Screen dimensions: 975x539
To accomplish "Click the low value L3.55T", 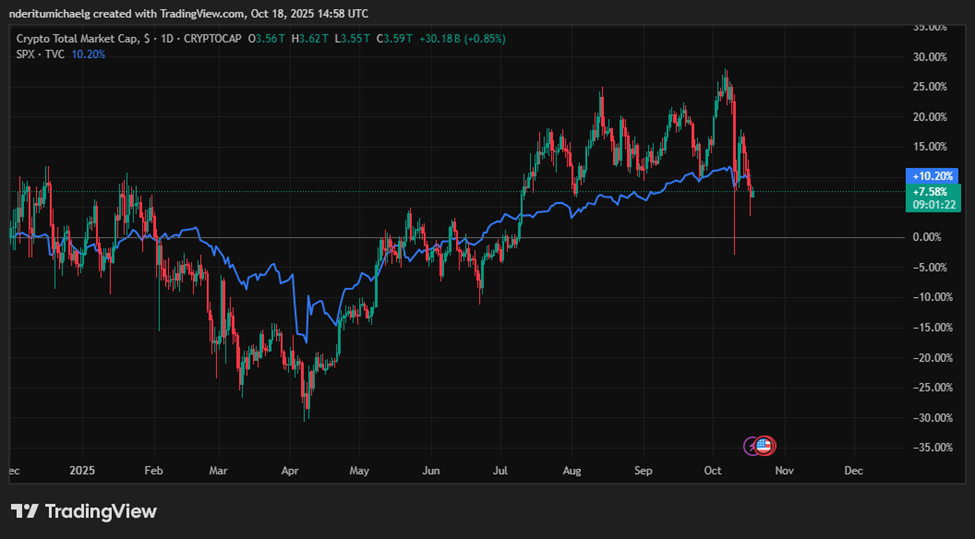I will [352, 39].
